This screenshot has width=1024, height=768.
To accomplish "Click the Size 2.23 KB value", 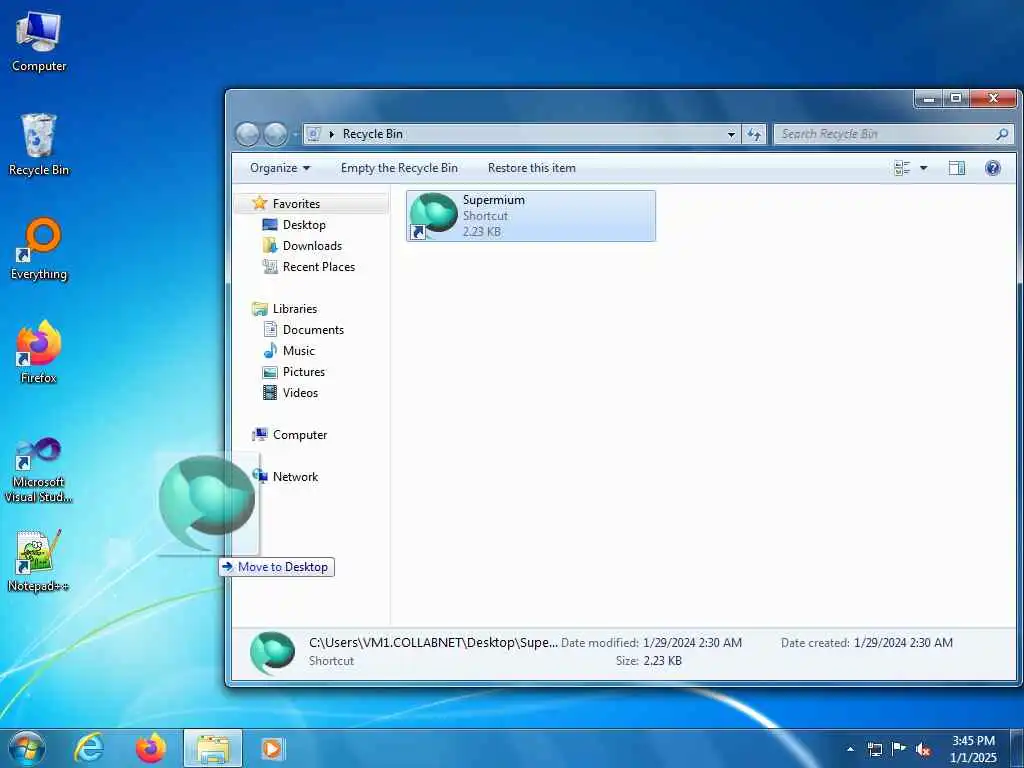I will point(662,661).
